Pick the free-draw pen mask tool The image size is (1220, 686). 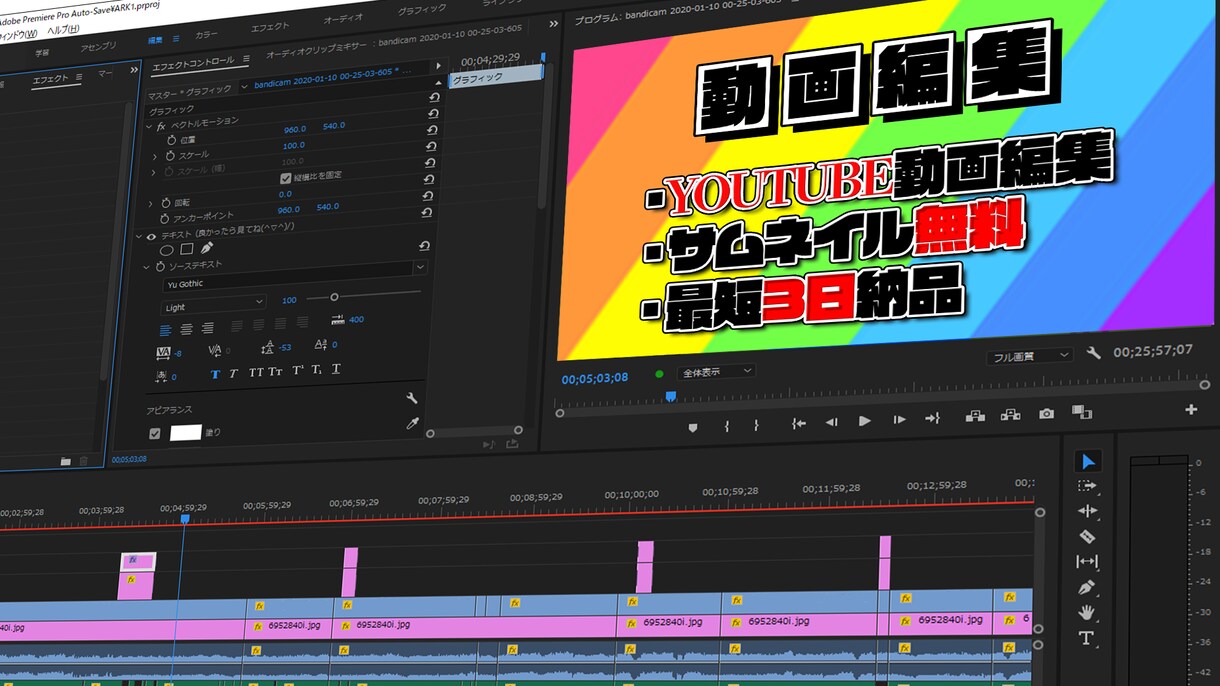pos(207,247)
